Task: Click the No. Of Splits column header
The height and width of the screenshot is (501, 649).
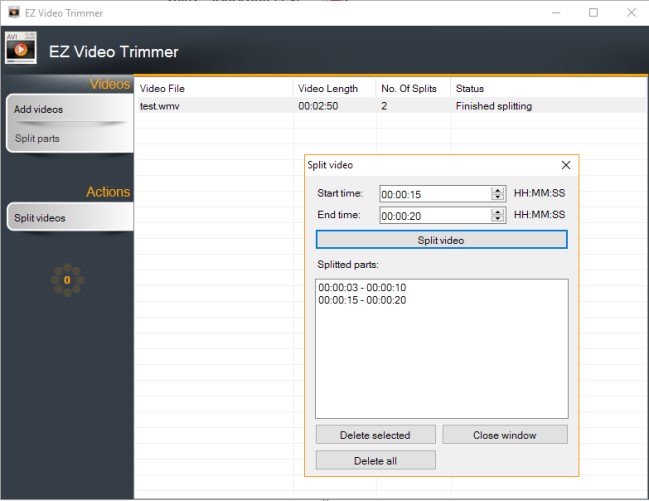Action: pos(413,88)
